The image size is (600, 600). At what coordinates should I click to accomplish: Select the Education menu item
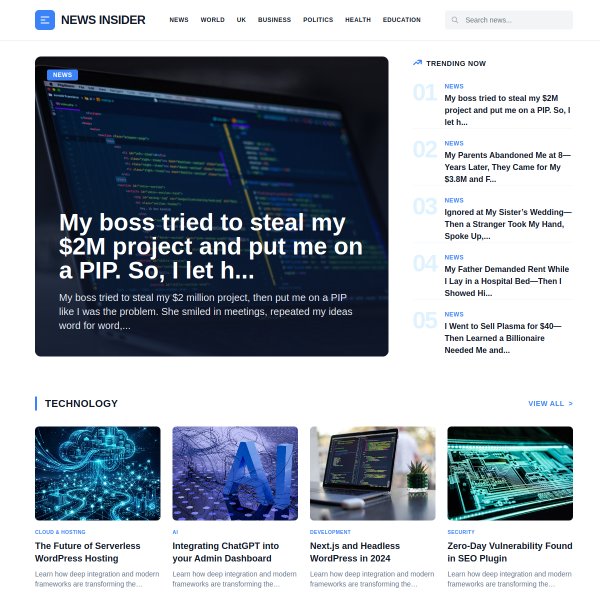pyautogui.click(x=401, y=20)
